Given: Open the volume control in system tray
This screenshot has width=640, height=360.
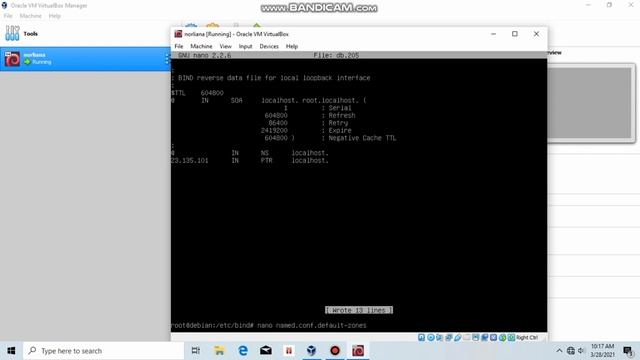Looking at the screenshot, I should pos(581,351).
